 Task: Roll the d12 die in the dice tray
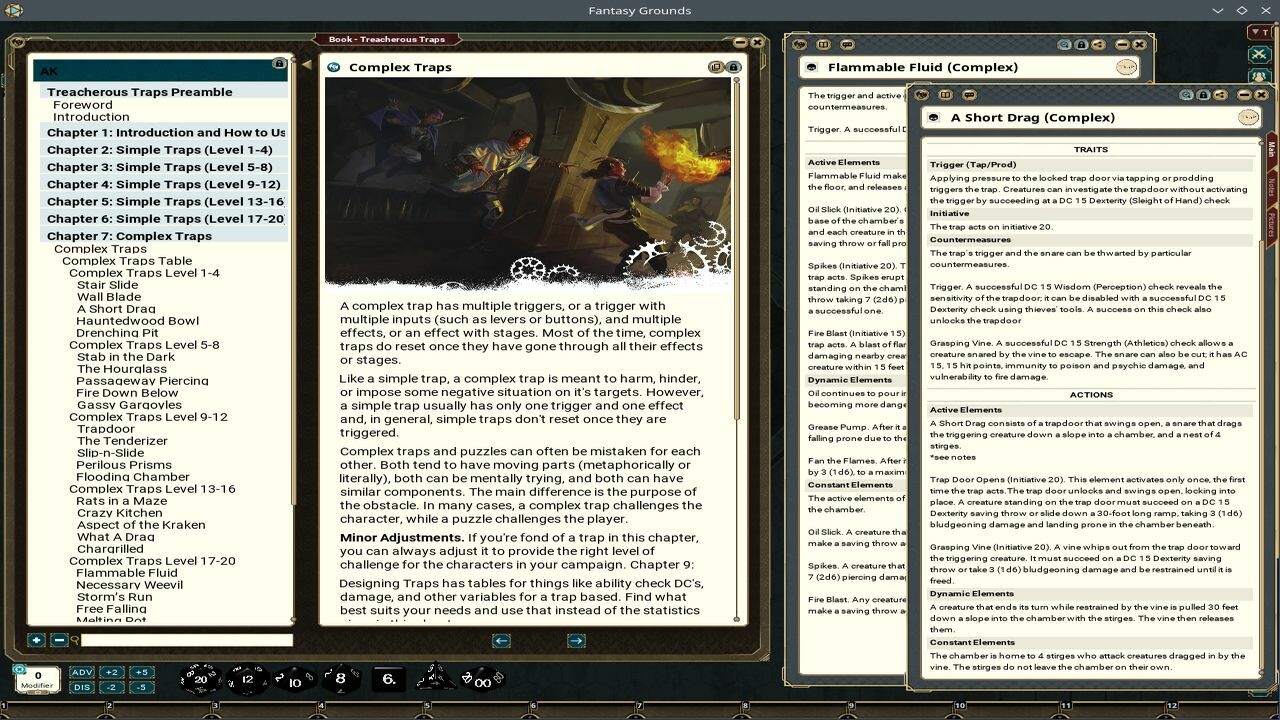tap(246, 678)
